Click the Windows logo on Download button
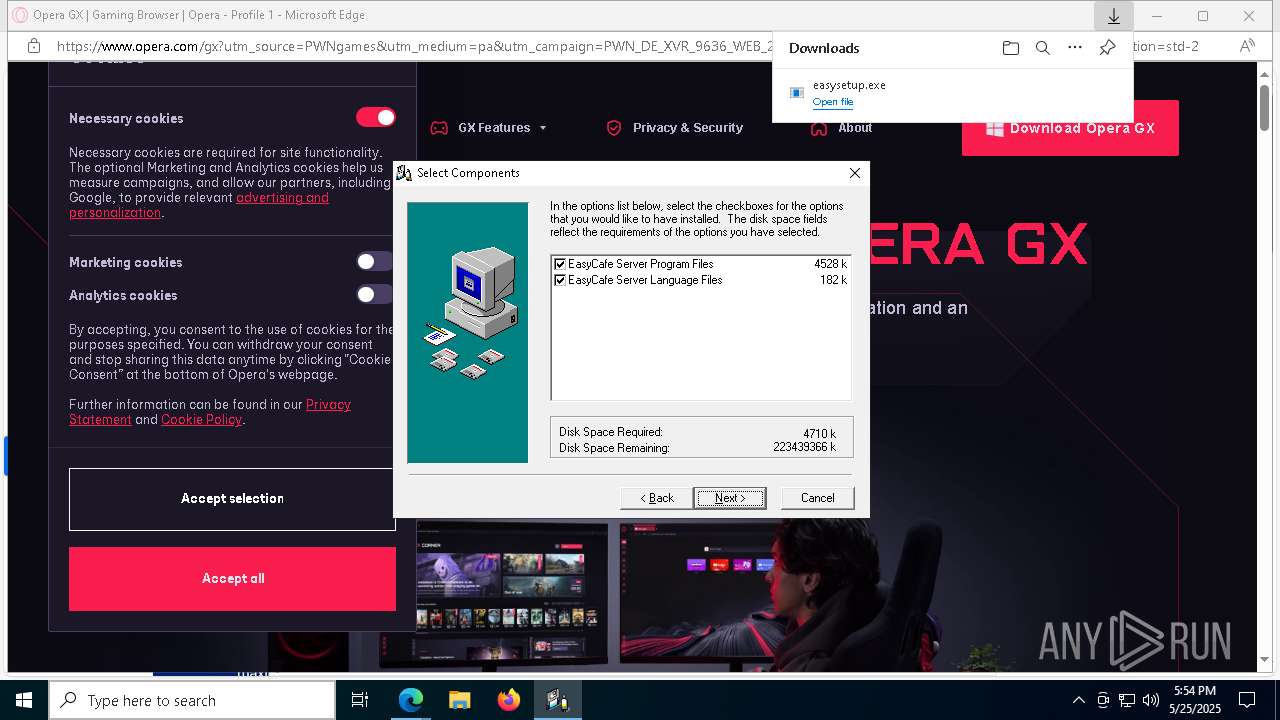1280x720 pixels. [x=994, y=128]
